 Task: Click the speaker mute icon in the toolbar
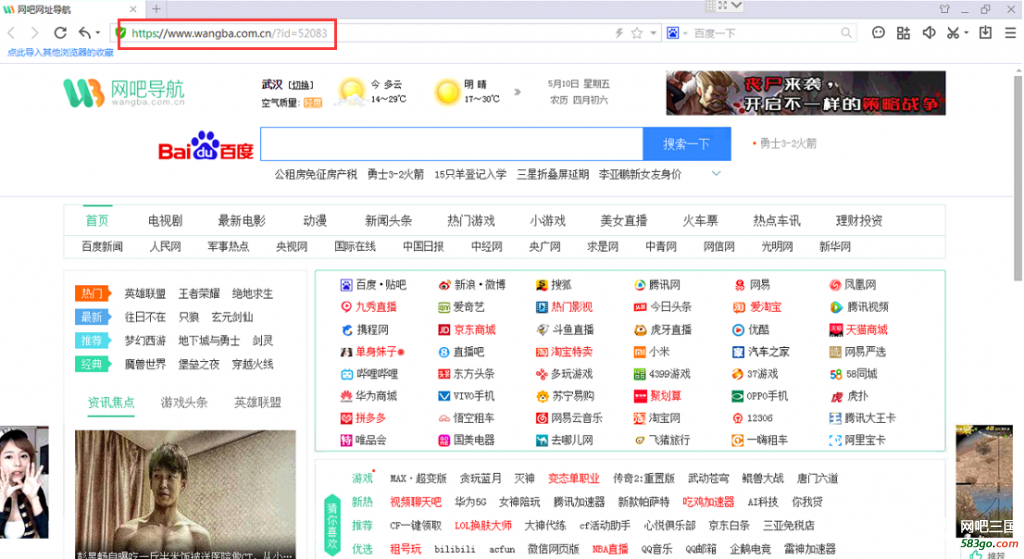[929, 33]
